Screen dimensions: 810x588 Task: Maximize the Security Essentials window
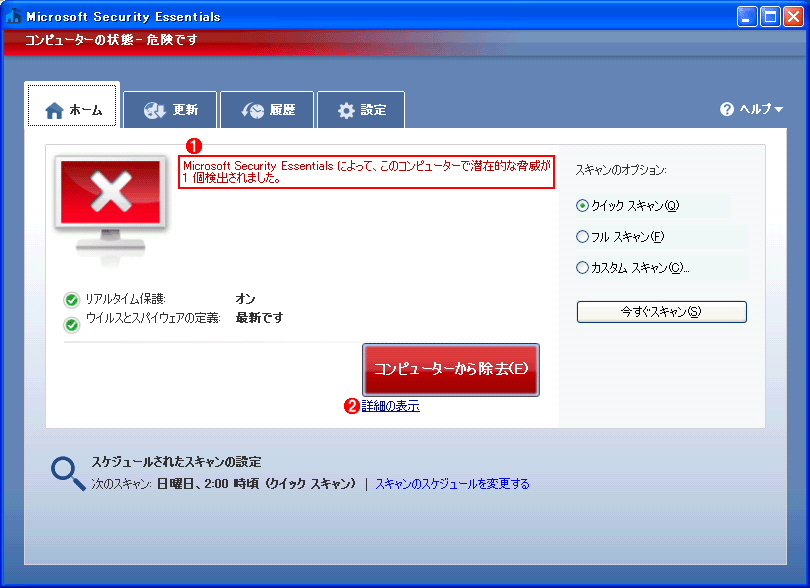click(x=770, y=17)
